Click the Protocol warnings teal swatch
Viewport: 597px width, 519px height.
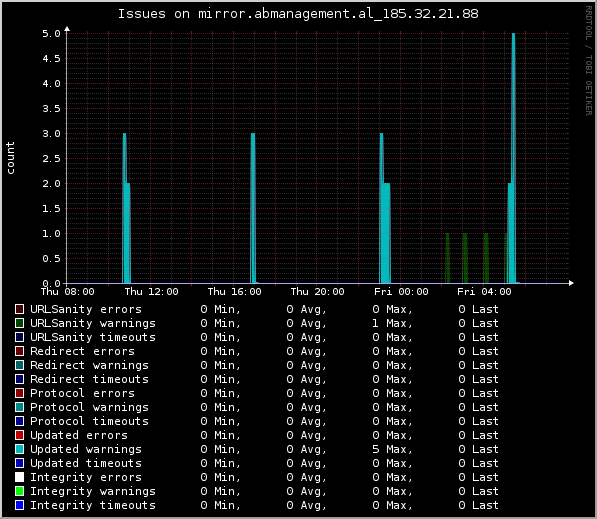click(x=19, y=407)
